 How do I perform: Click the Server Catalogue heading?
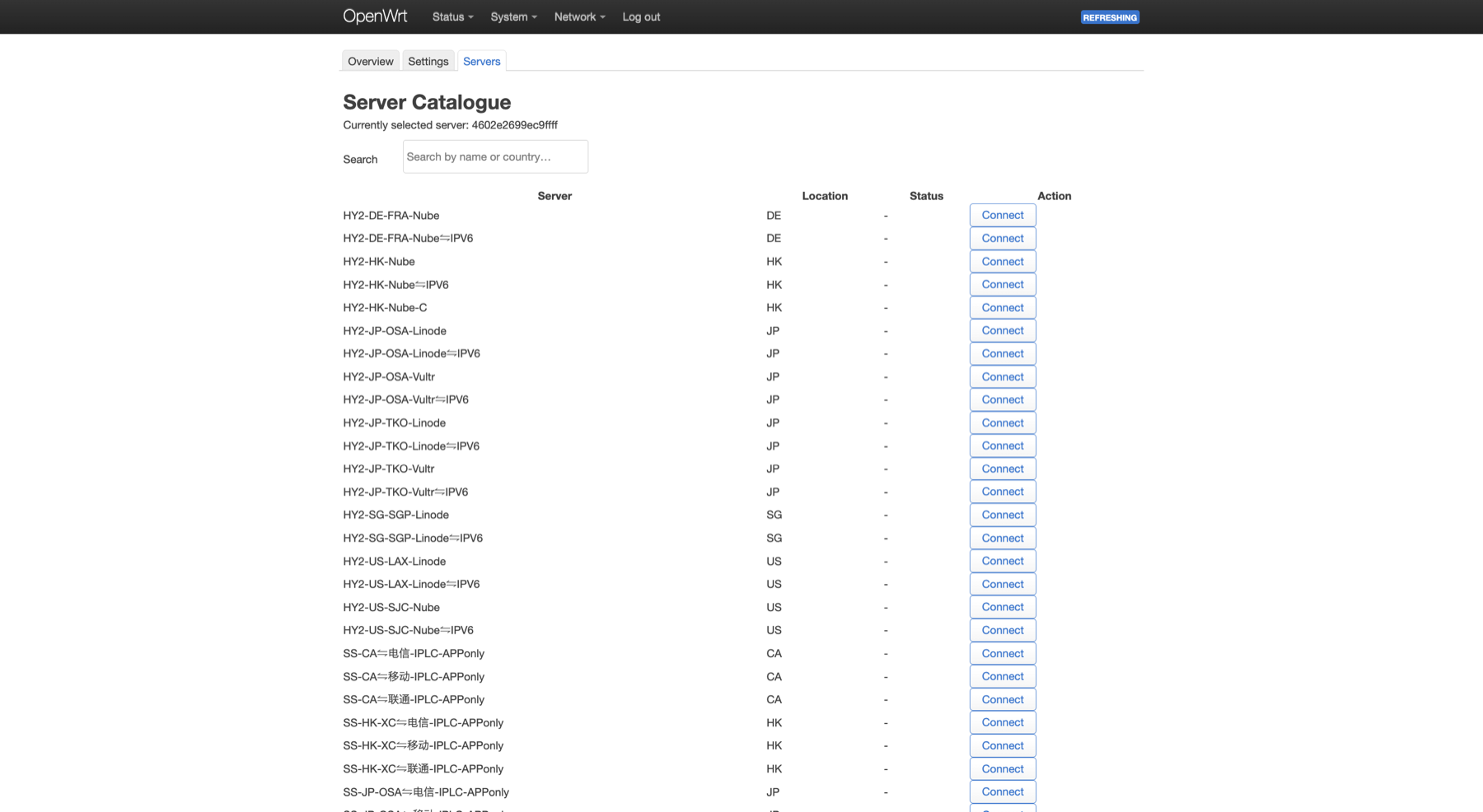(427, 102)
